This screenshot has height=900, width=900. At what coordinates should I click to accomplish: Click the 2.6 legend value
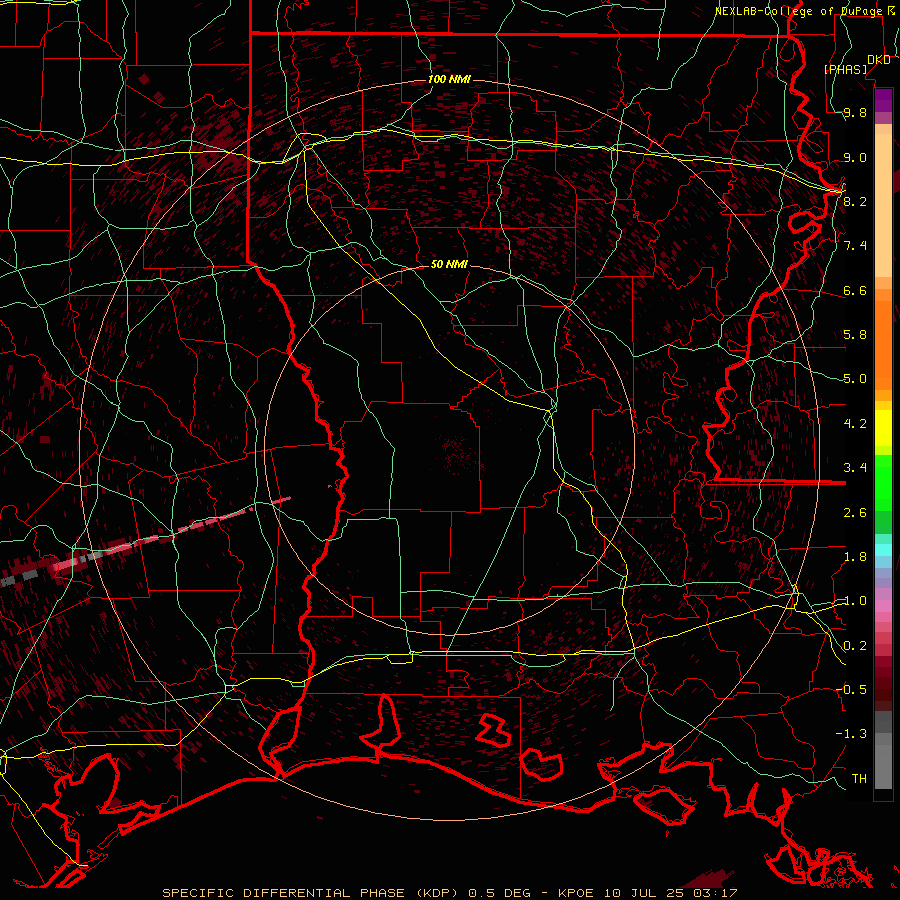tap(855, 513)
